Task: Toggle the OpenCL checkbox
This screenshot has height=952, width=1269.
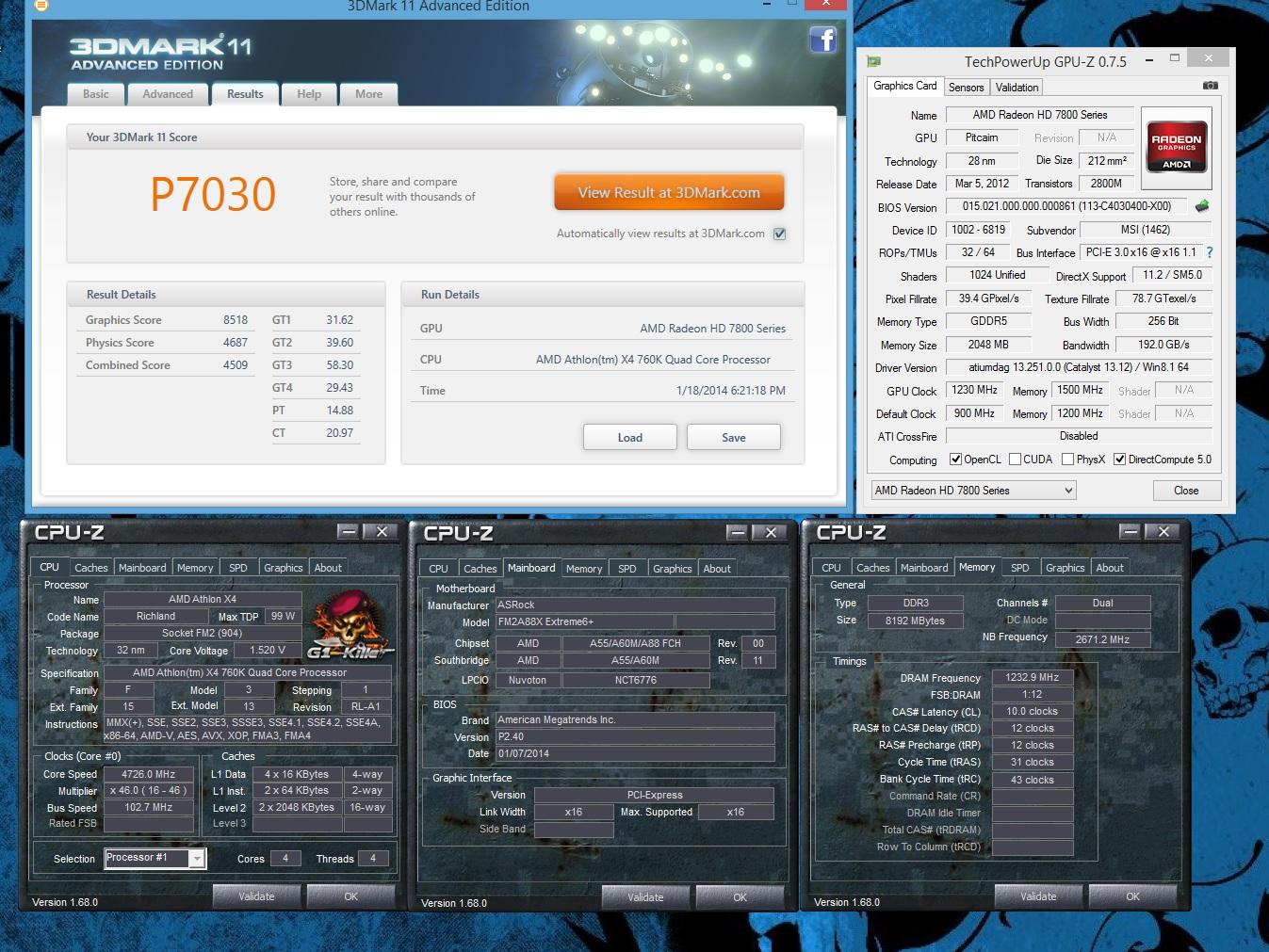Action: click(955, 460)
